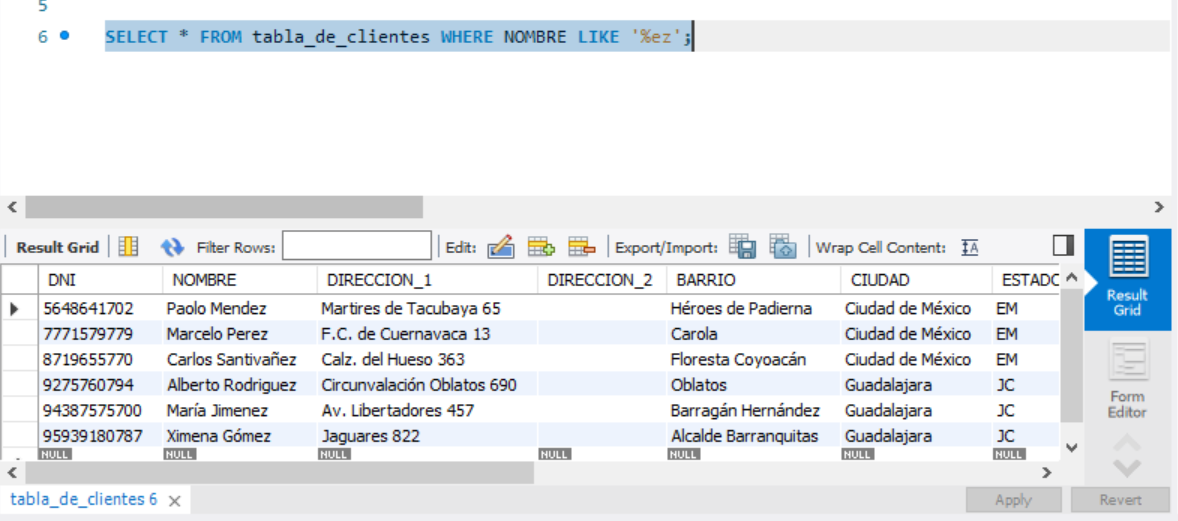Select the tabla_de_clientes 6 result tab
1178x521 pixels.
tap(83, 499)
